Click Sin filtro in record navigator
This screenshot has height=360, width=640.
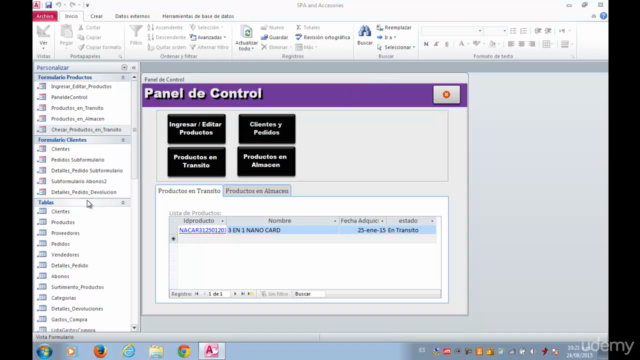point(274,294)
